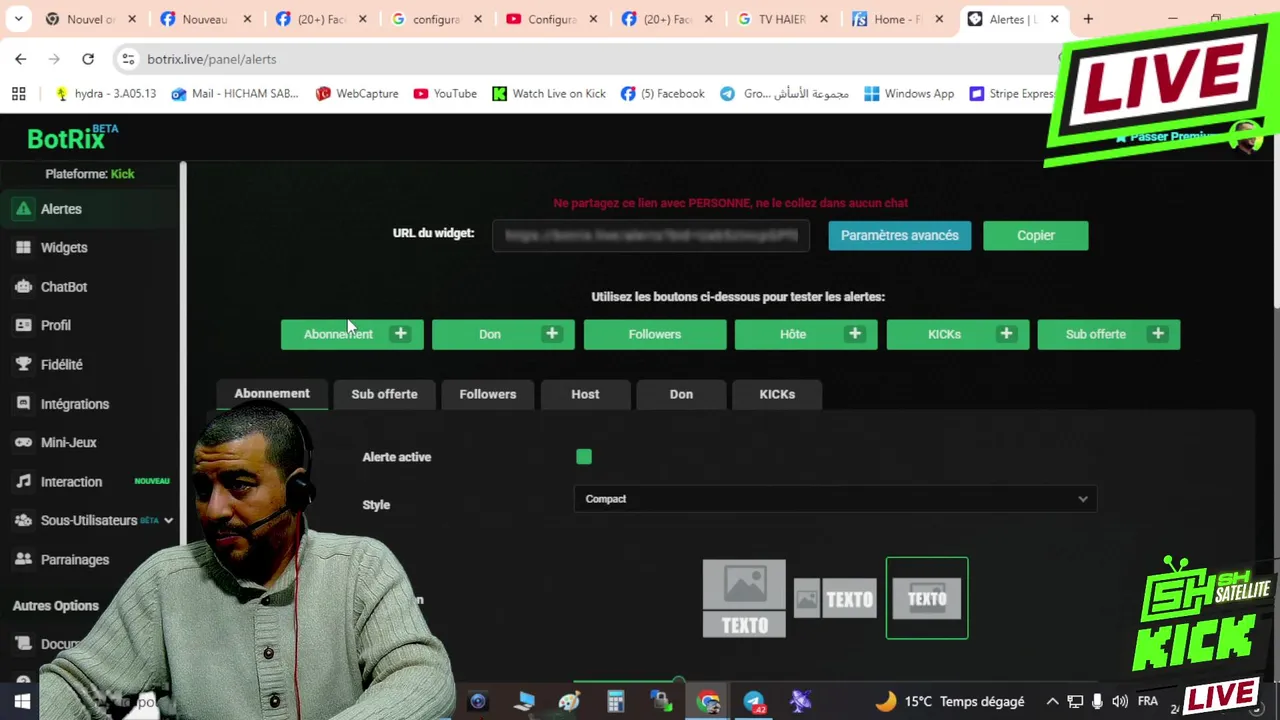This screenshot has height=720, width=1280.
Task: Open Mini-Jeux gamepad icon
Action: tap(22, 442)
